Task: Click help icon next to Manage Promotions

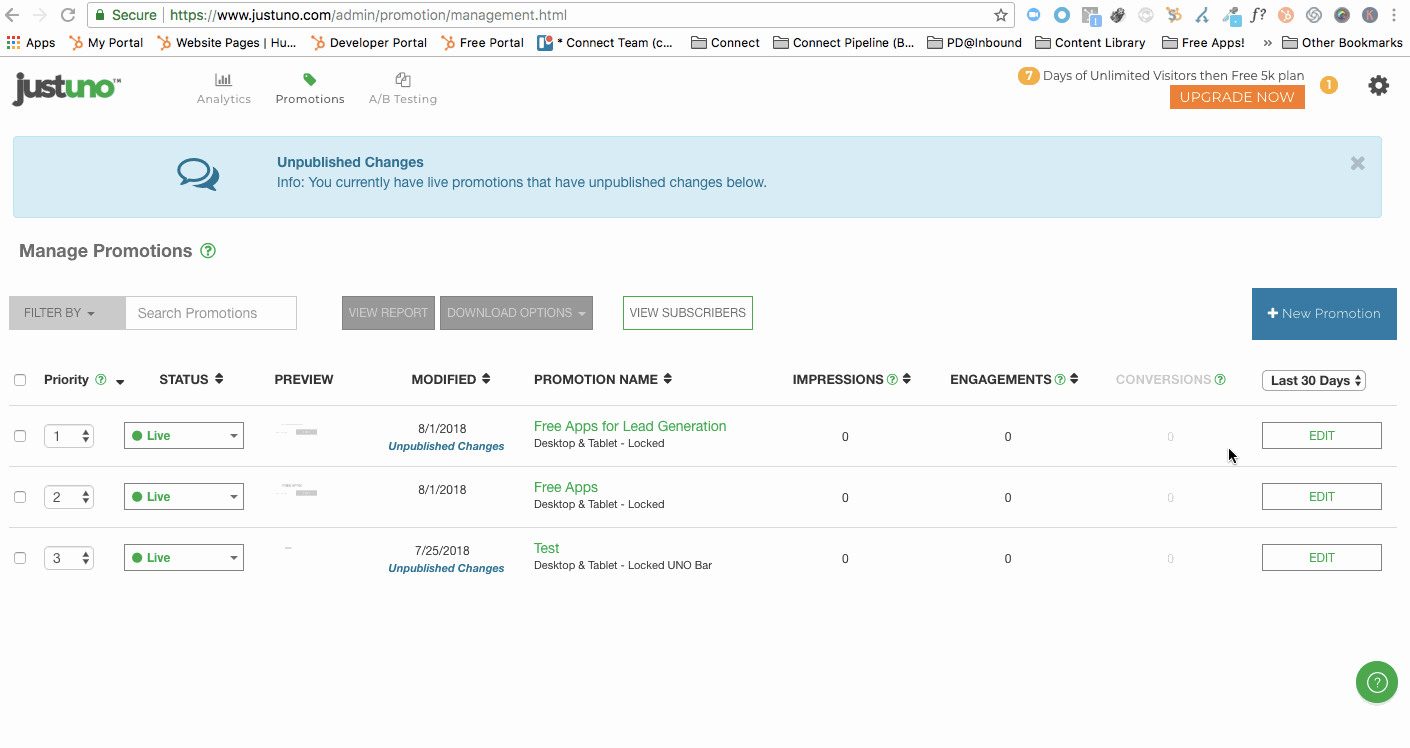Action: pyautogui.click(x=208, y=251)
